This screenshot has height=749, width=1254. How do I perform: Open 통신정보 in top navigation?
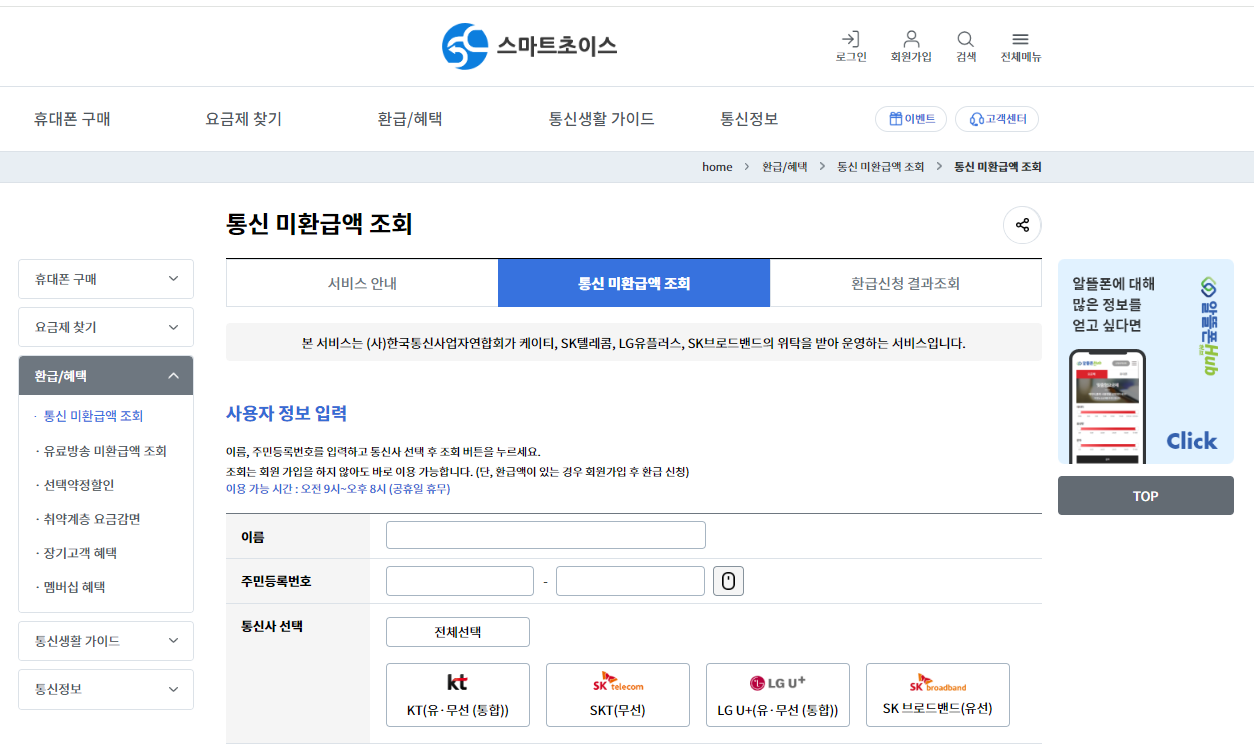[x=750, y=119]
